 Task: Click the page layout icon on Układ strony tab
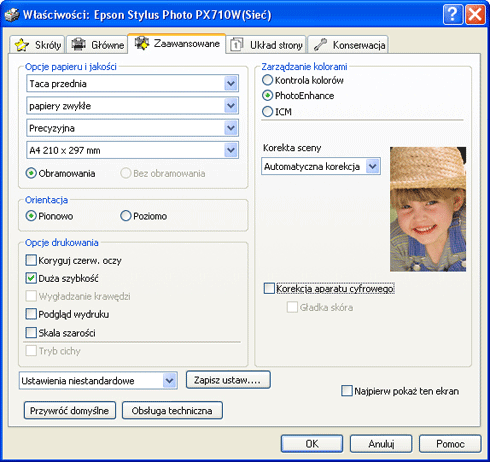[236, 44]
